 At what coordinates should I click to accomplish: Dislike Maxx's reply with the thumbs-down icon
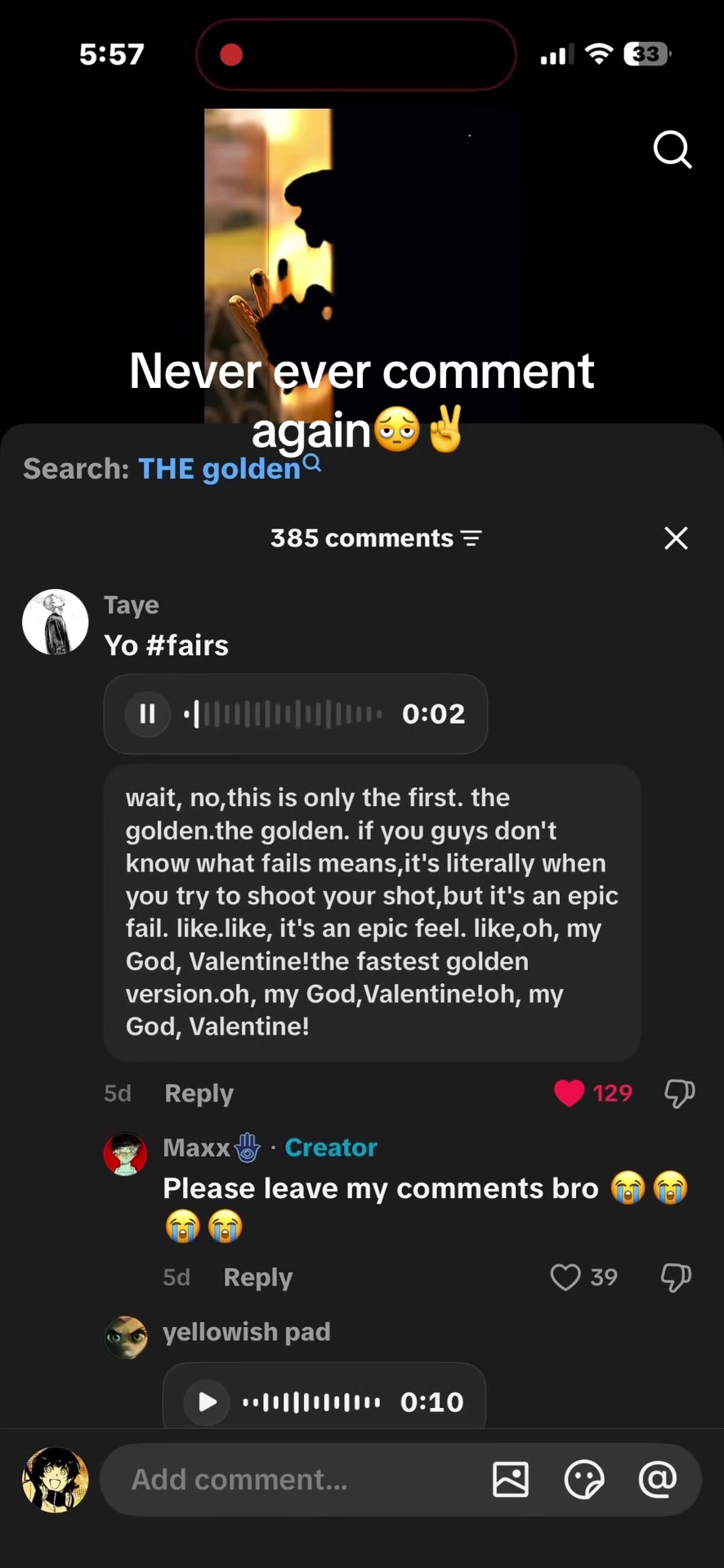[676, 1277]
